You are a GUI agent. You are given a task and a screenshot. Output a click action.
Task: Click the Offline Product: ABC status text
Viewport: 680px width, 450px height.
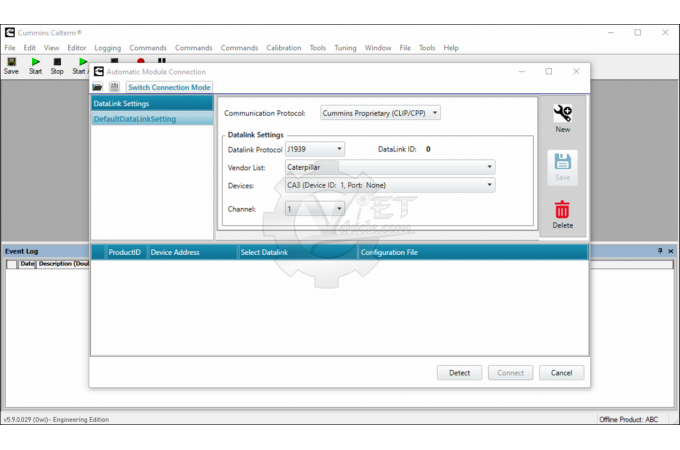[628, 420]
